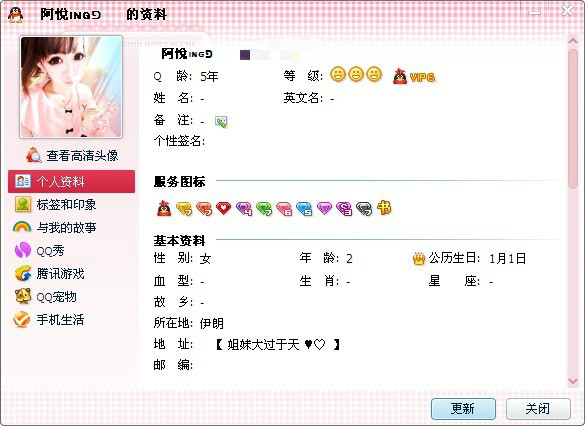Click the green diamond service icon

(264, 209)
